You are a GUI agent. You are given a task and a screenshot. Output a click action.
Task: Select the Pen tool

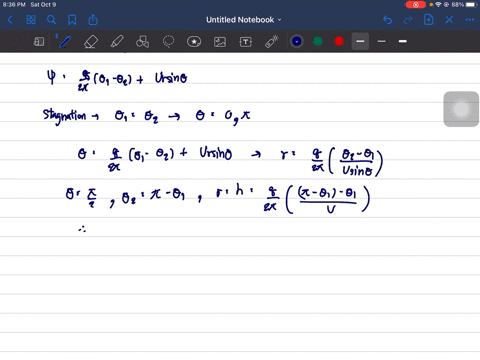pos(65,42)
